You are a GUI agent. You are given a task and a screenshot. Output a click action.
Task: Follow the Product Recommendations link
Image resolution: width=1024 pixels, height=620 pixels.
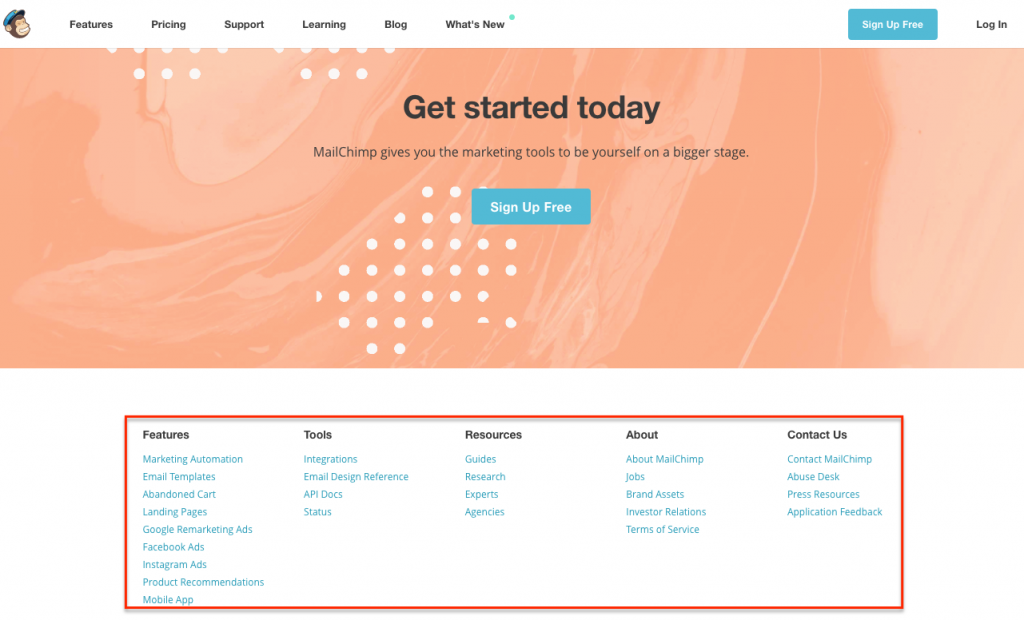(x=203, y=582)
